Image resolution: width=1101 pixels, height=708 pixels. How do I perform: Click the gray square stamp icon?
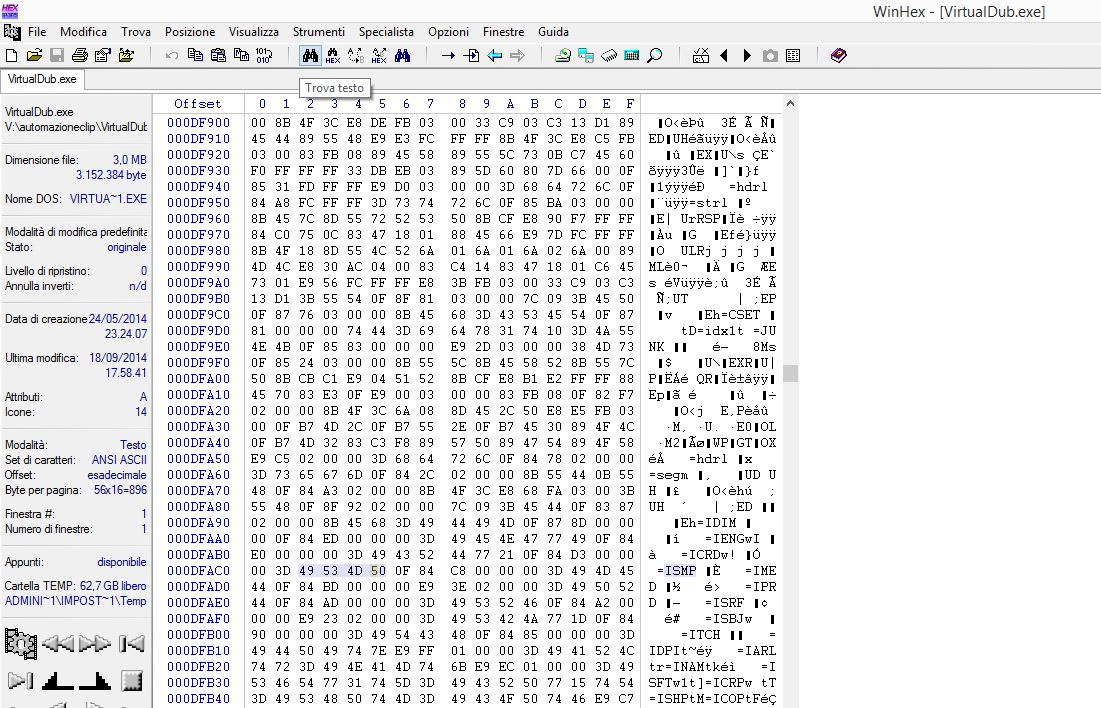[131, 680]
